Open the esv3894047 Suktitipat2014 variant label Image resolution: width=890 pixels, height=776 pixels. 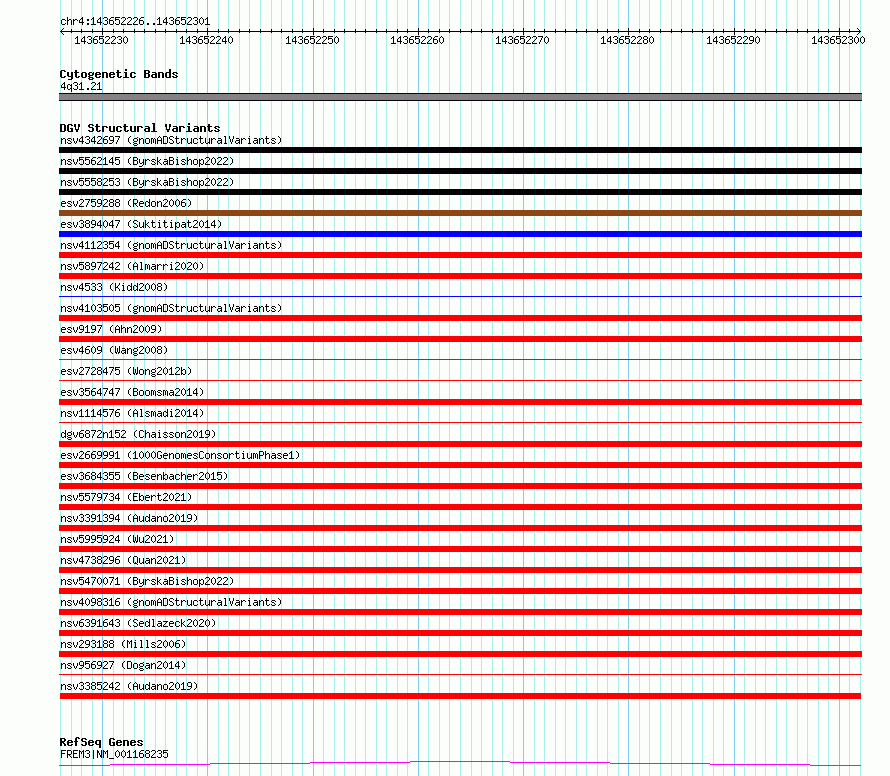141,224
